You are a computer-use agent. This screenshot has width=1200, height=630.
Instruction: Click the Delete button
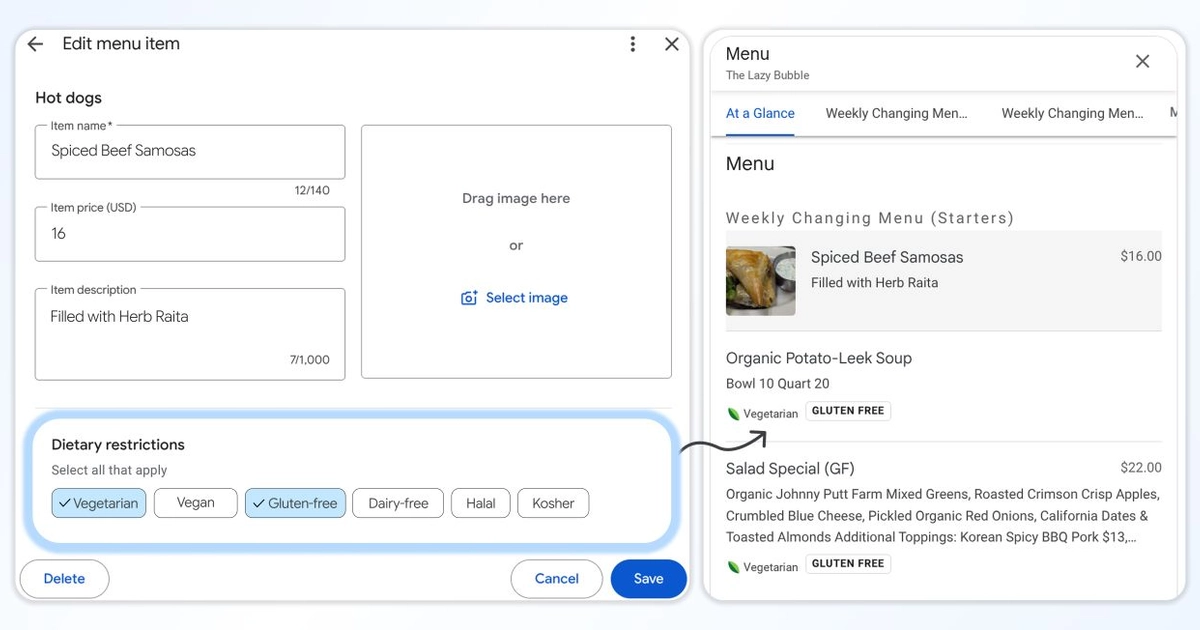coord(64,578)
